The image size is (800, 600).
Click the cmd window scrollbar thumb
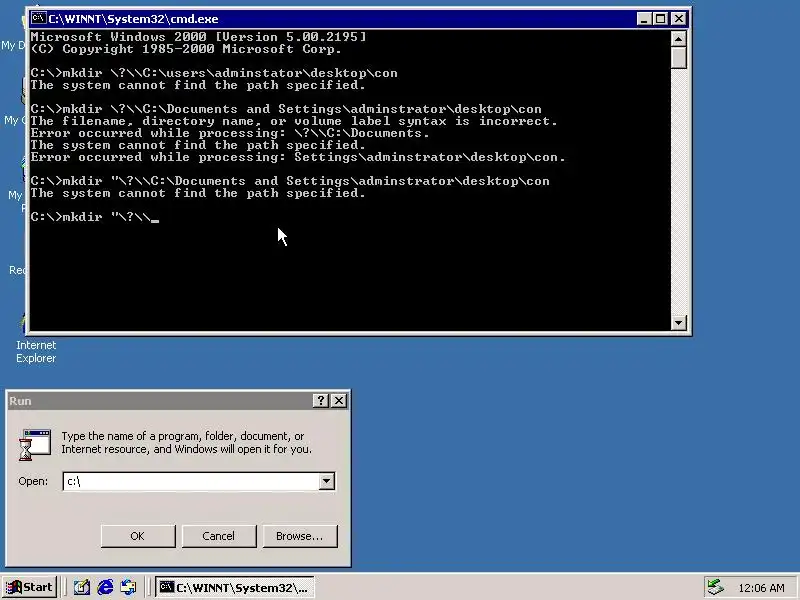[679, 58]
